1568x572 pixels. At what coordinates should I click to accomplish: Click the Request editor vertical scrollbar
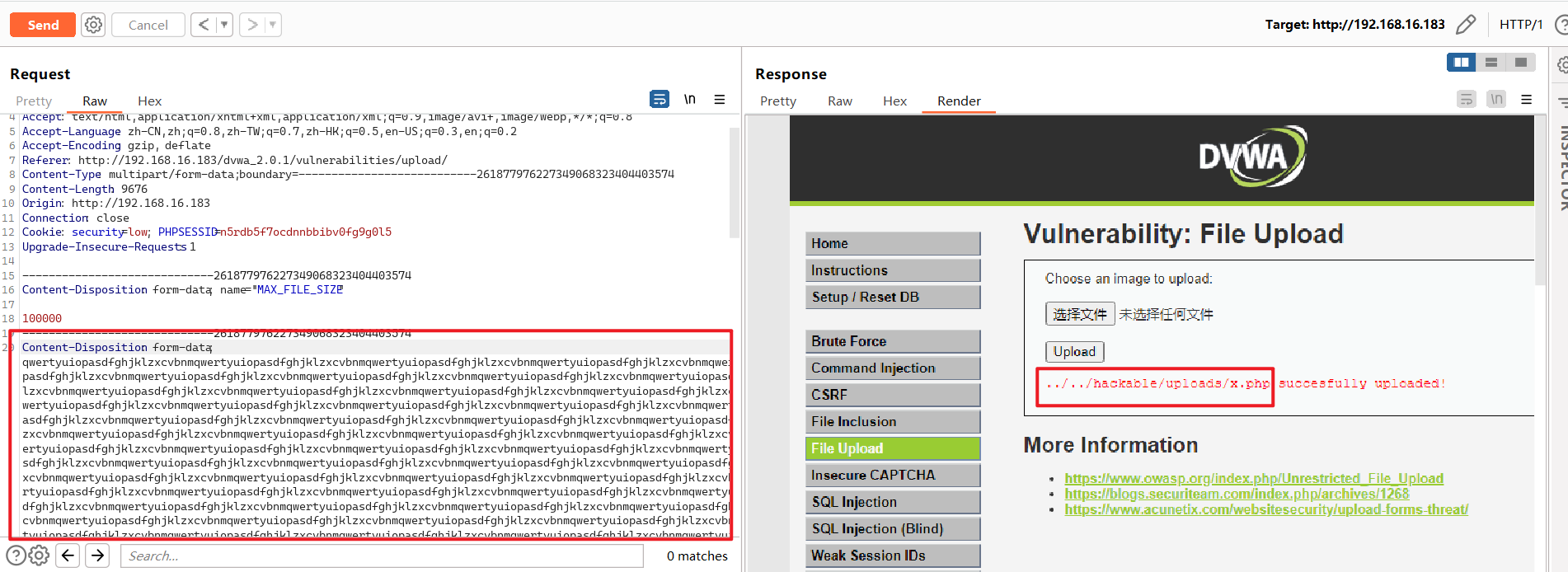pos(735,182)
